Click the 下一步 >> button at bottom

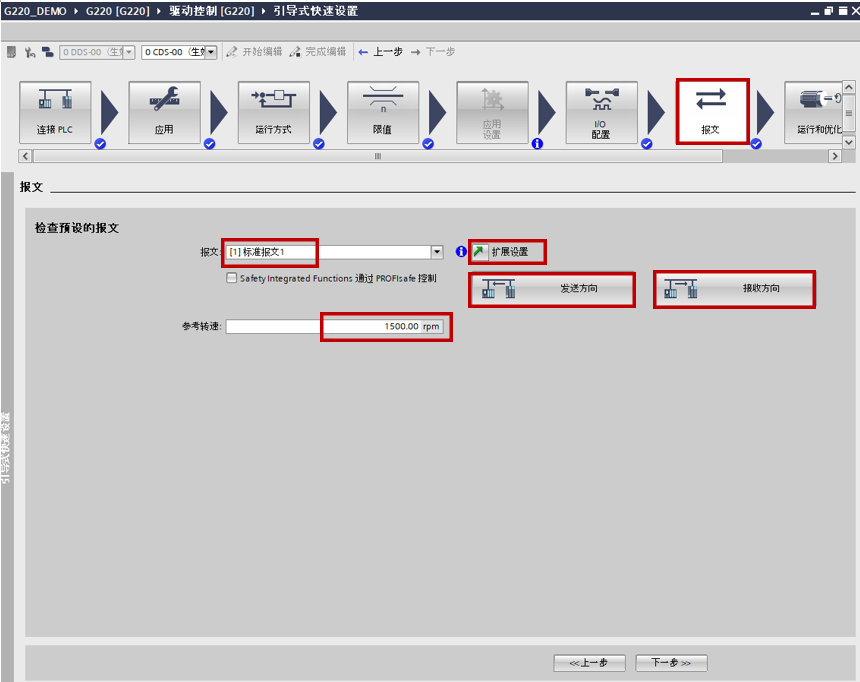point(671,663)
